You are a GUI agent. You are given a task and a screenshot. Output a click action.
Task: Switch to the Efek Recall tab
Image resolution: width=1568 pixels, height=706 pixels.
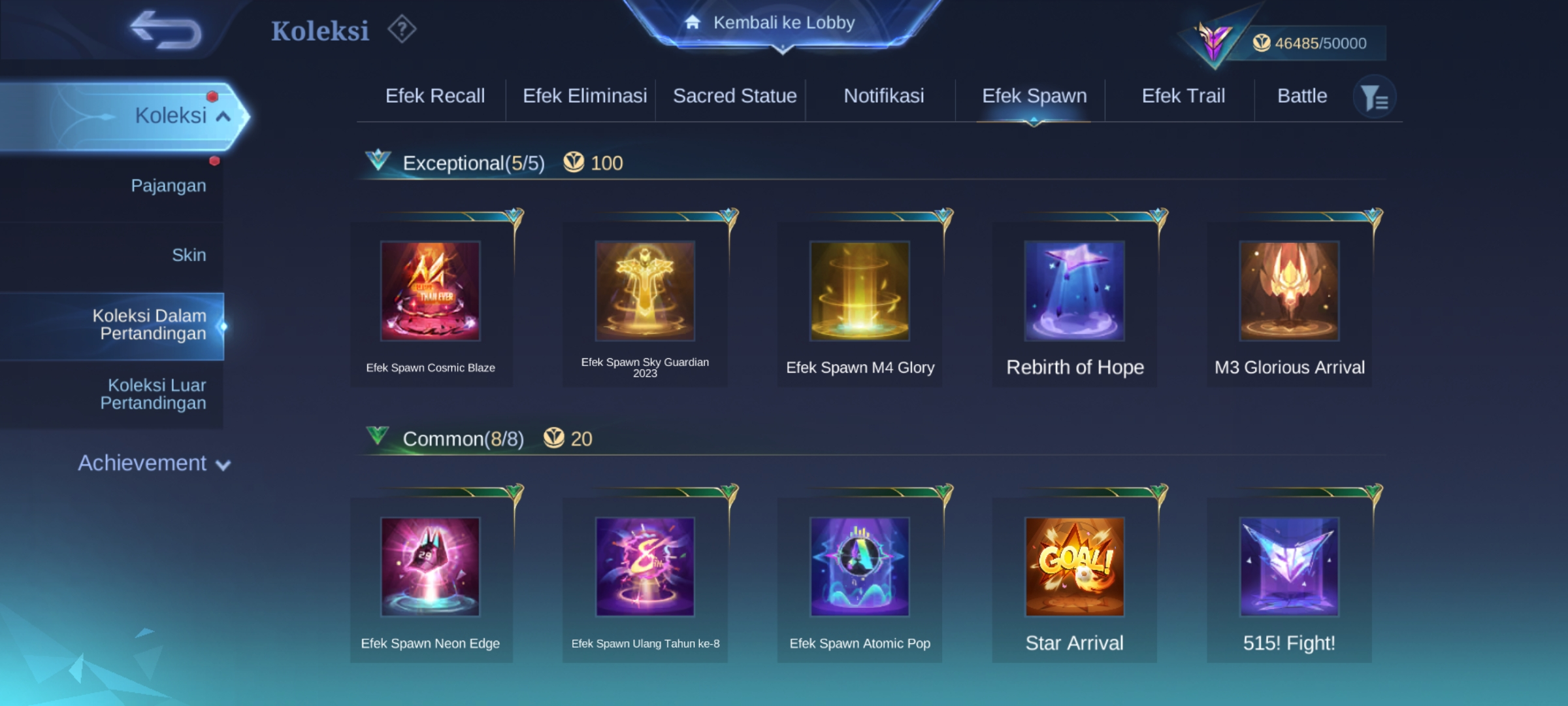[x=435, y=96]
